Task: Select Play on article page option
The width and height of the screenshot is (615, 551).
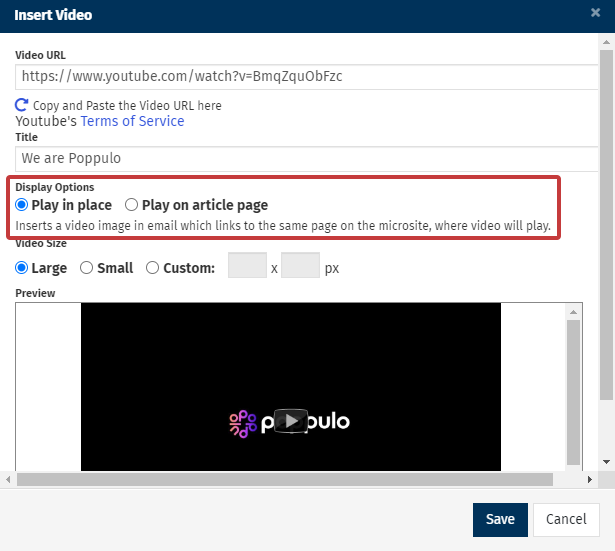Action: 131,205
